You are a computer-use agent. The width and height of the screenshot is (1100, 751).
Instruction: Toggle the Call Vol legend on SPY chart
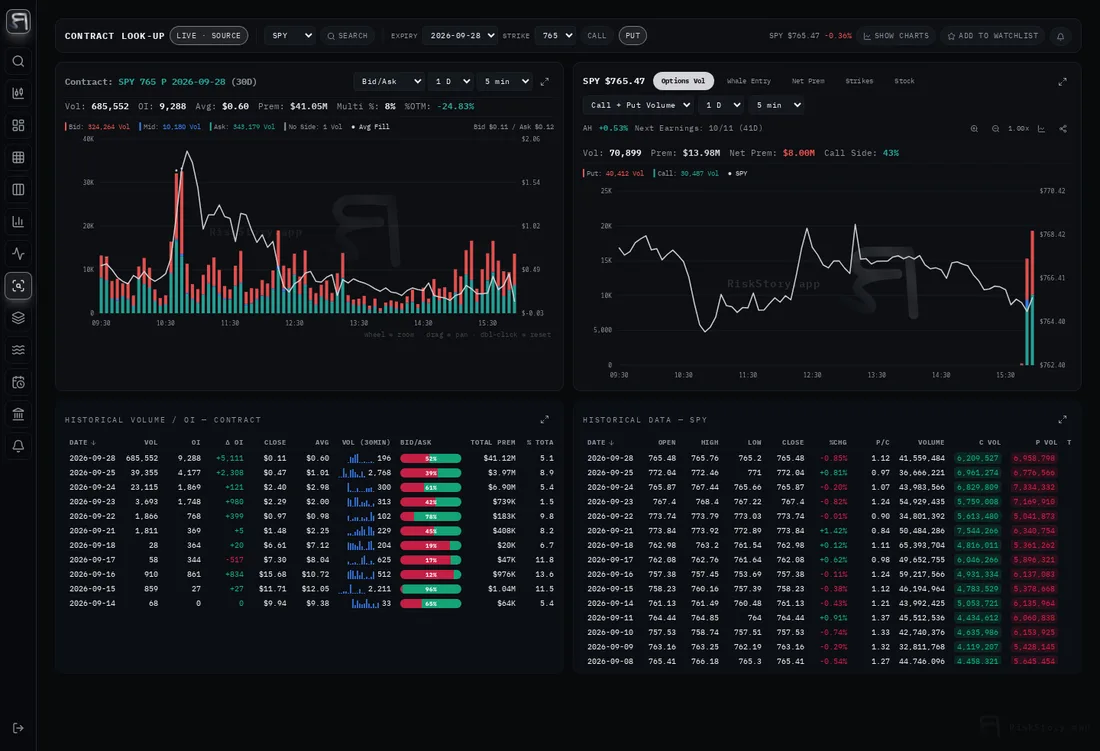(x=686, y=173)
